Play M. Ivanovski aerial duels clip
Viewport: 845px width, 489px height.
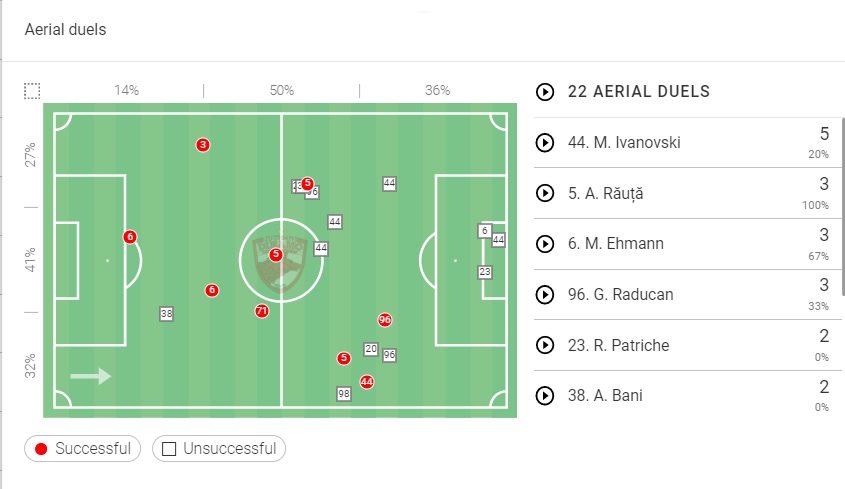(x=545, y=143)
